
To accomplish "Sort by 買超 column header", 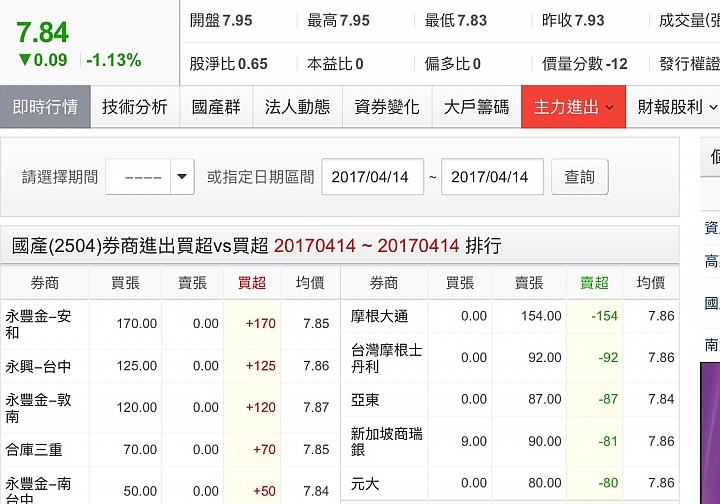I will click(x=251, y=283).
